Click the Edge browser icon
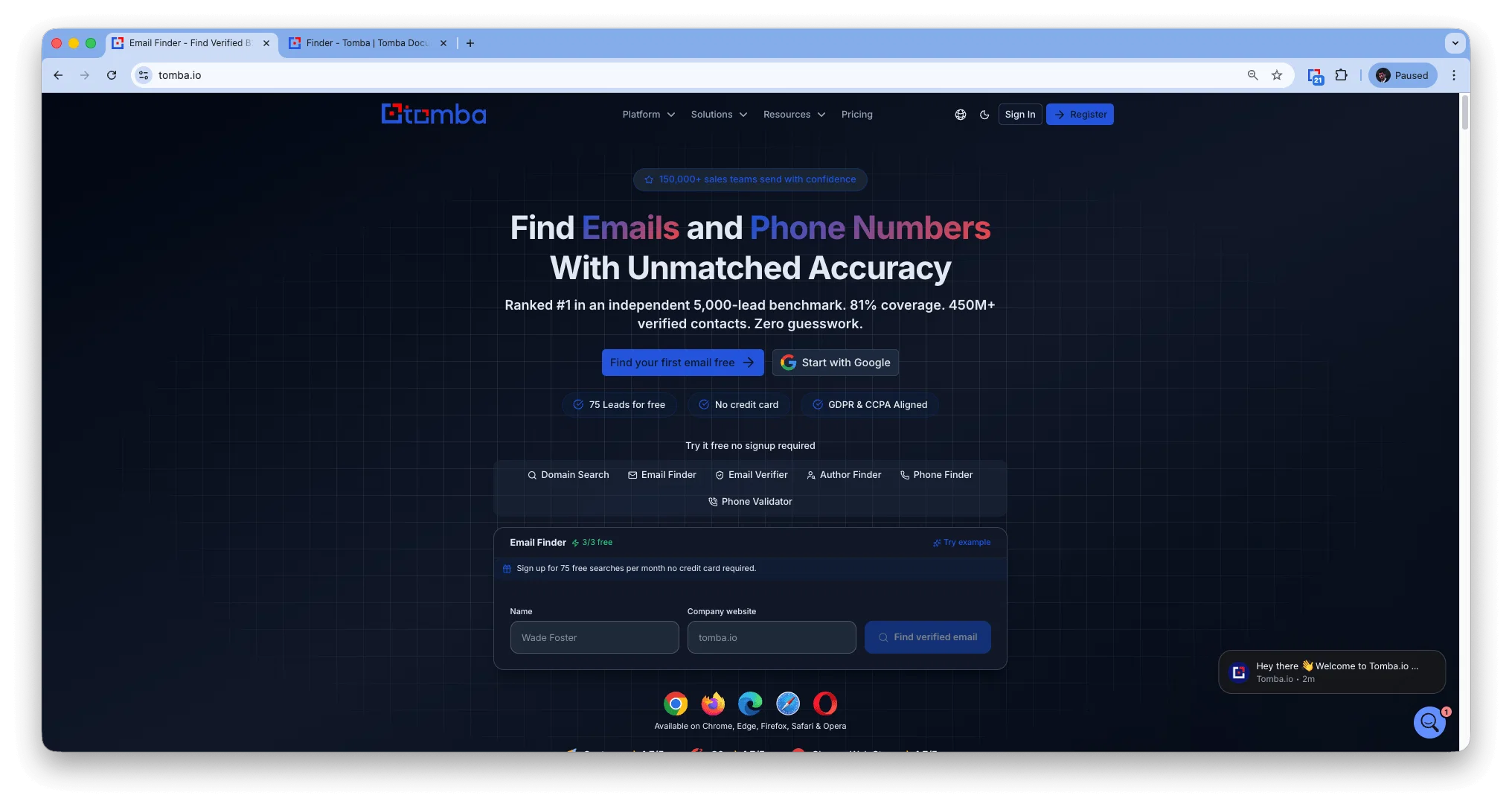Screen dimensions: 1512x807 (x=750, y=704)
